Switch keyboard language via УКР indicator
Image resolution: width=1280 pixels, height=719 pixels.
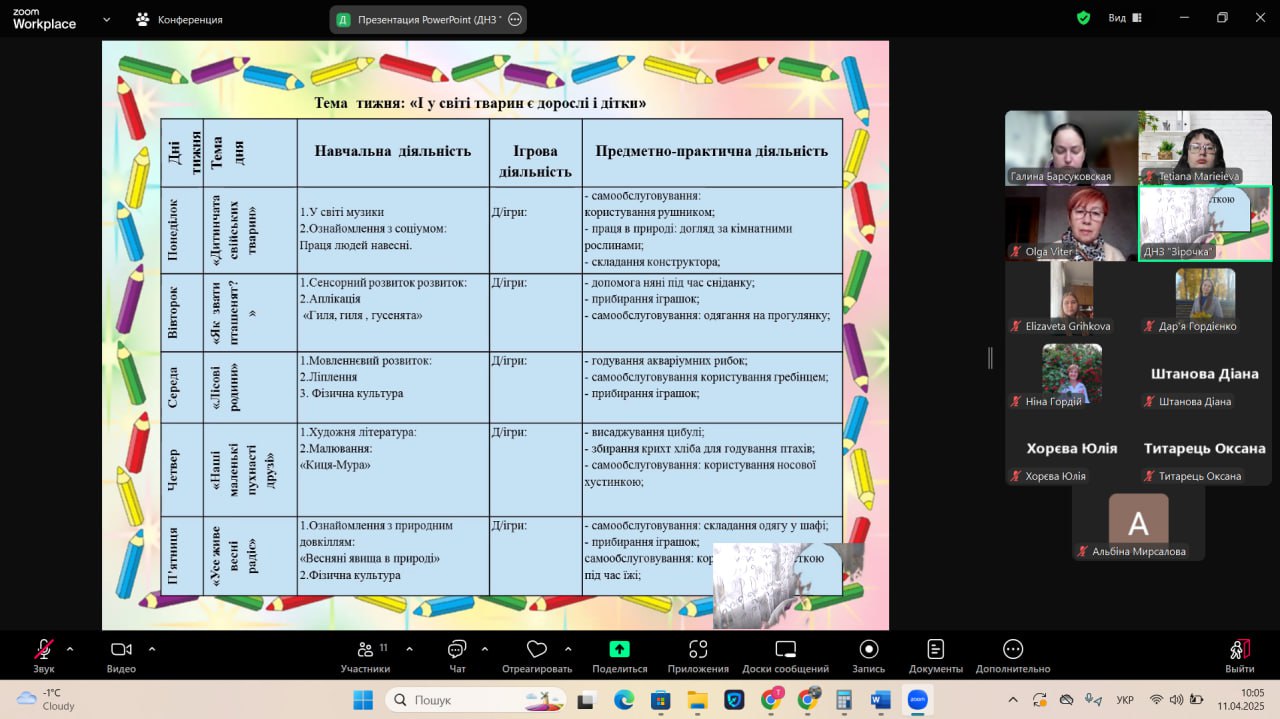1124,700
